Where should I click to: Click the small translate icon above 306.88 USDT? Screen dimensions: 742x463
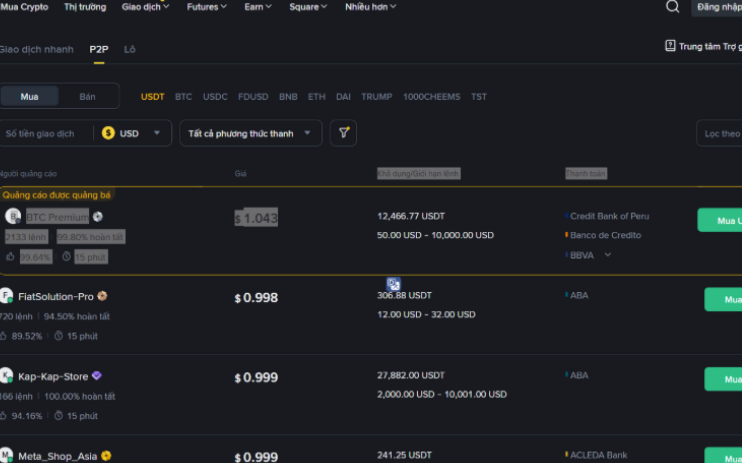[x=394, y=285]
